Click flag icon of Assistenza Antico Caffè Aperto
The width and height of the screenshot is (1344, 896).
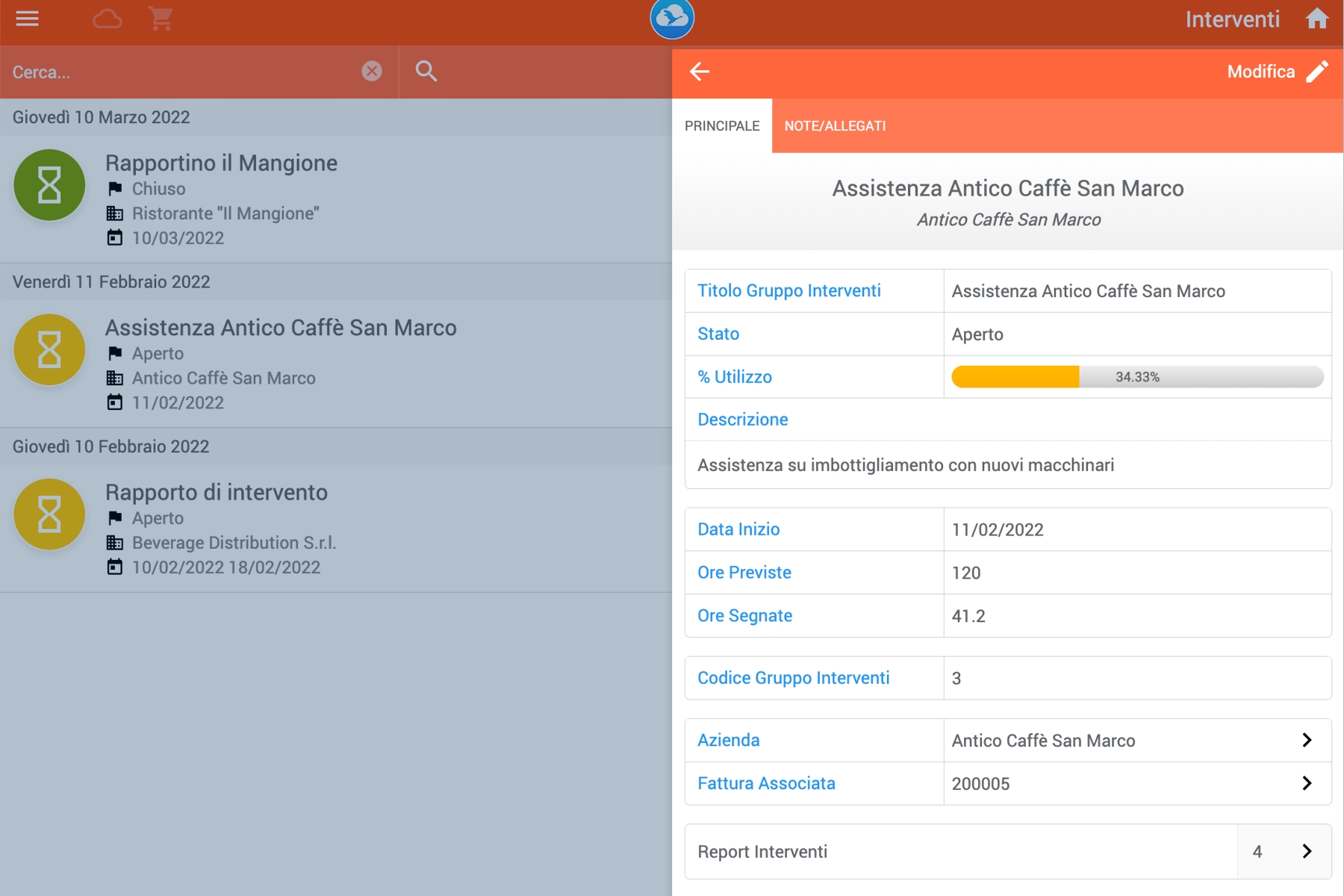point(114,353)
